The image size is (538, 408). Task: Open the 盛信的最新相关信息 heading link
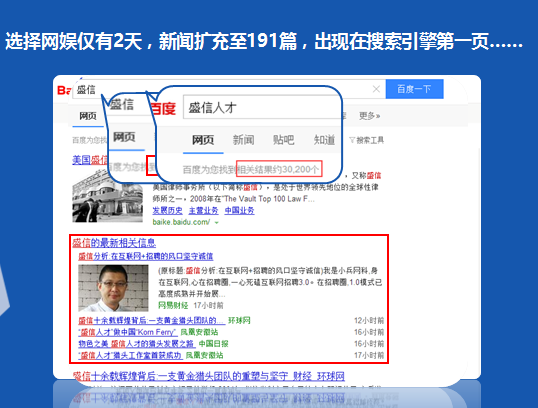(114, 243)
